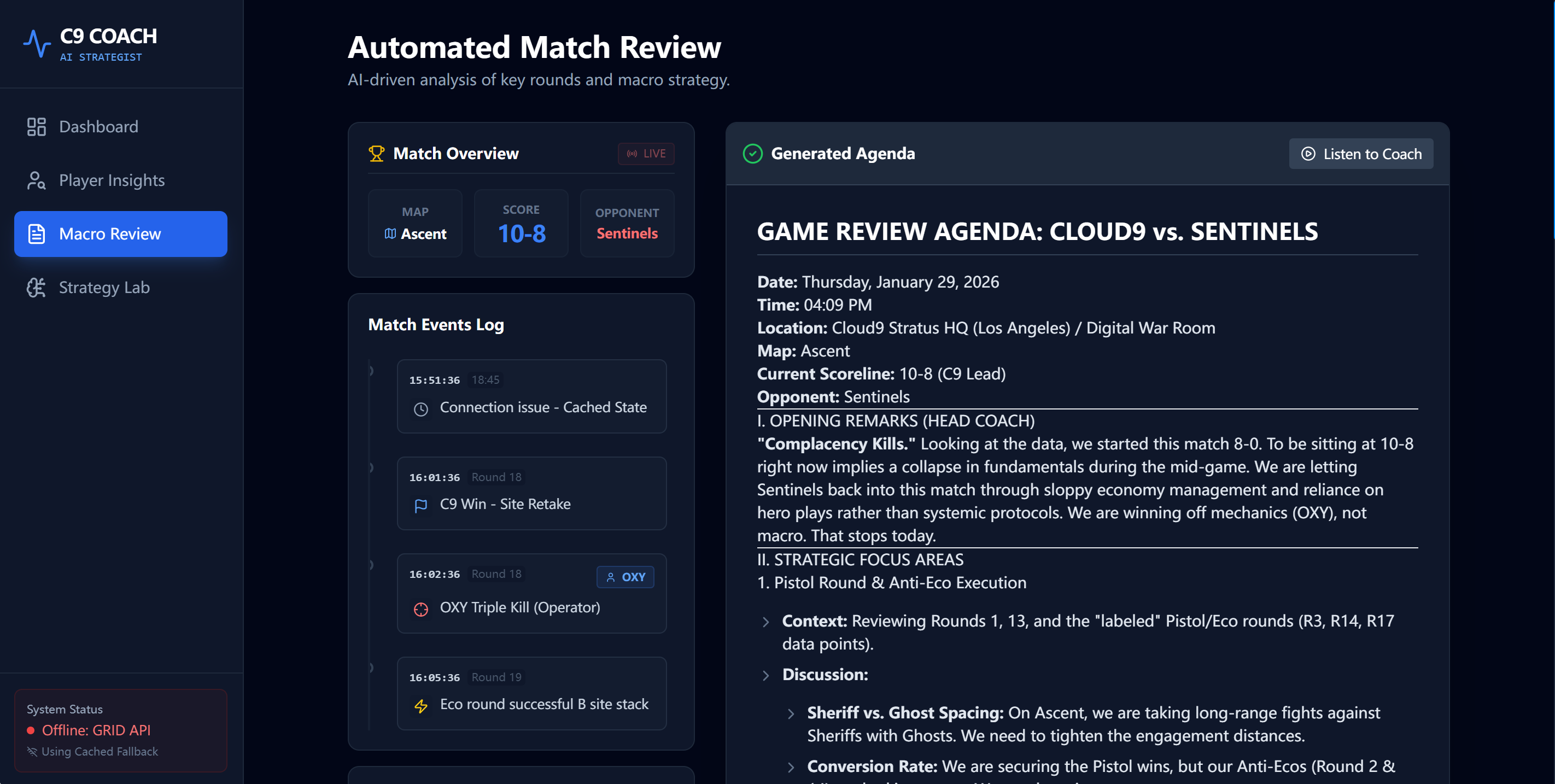The width and height of the screenshot is (1555, 784).
Task: Click the 10-8 score card
Action: coord(521,223)
